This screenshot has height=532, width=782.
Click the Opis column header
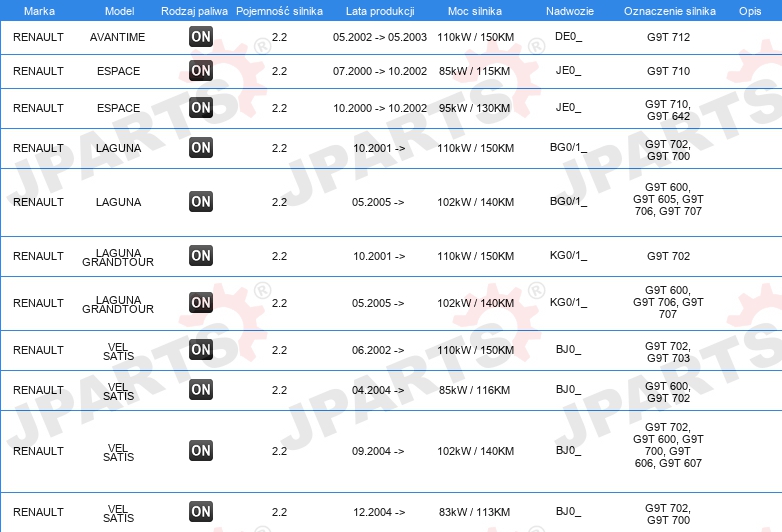pos(750,11)
